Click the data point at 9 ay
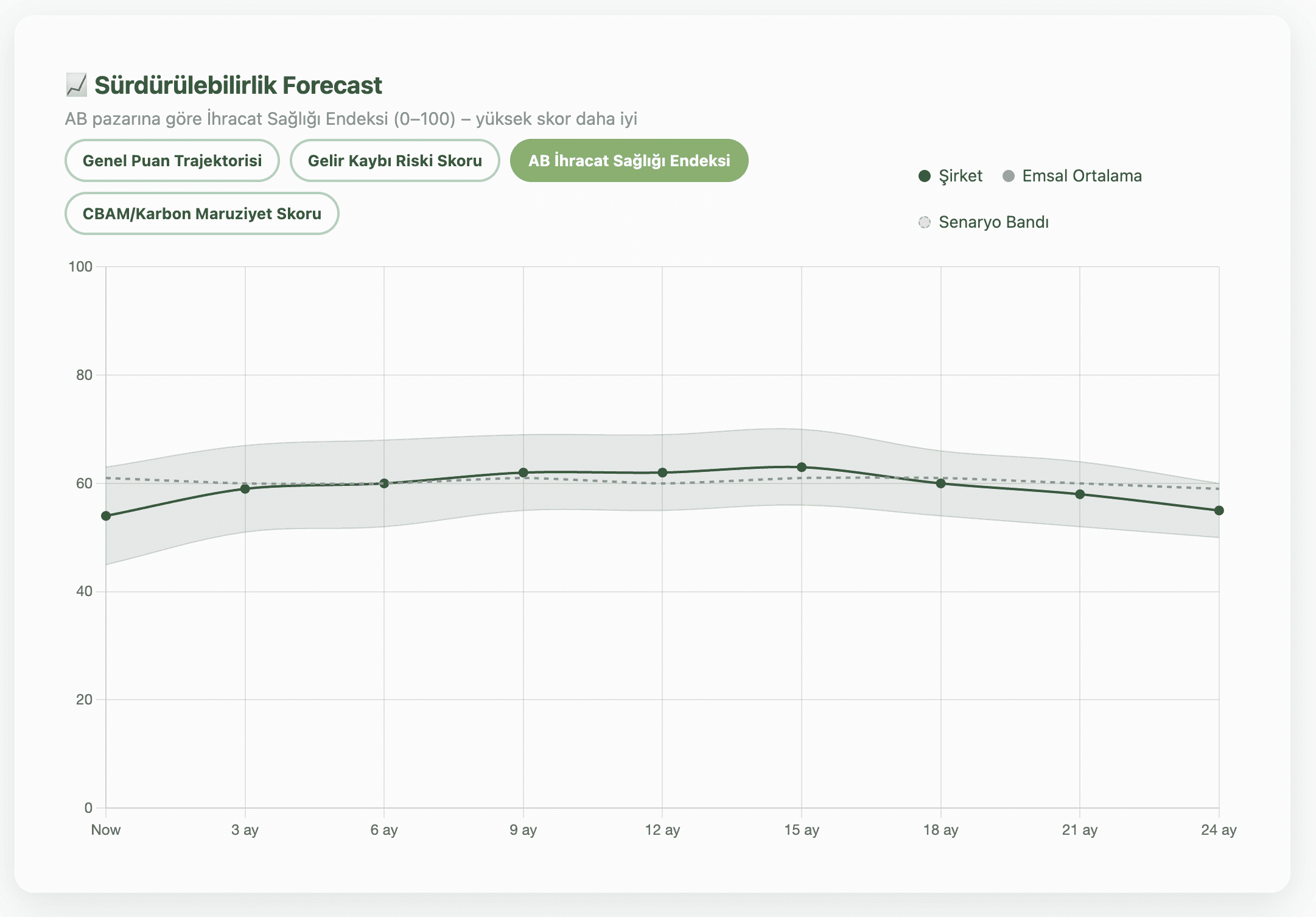 523,471
